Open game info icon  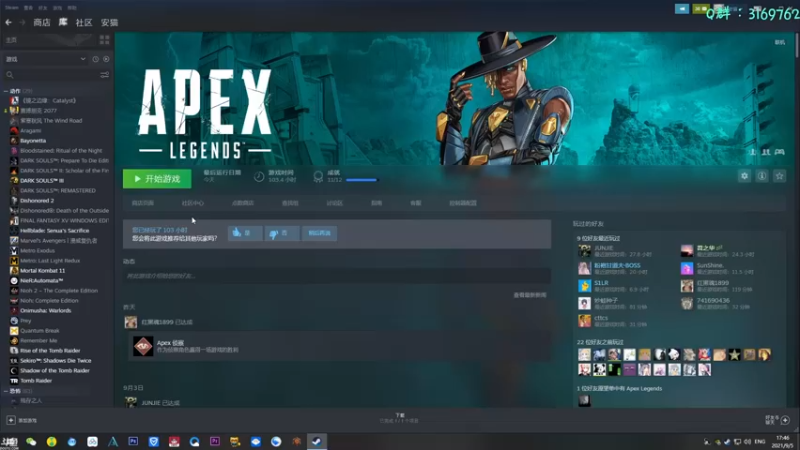coord(762,176)
